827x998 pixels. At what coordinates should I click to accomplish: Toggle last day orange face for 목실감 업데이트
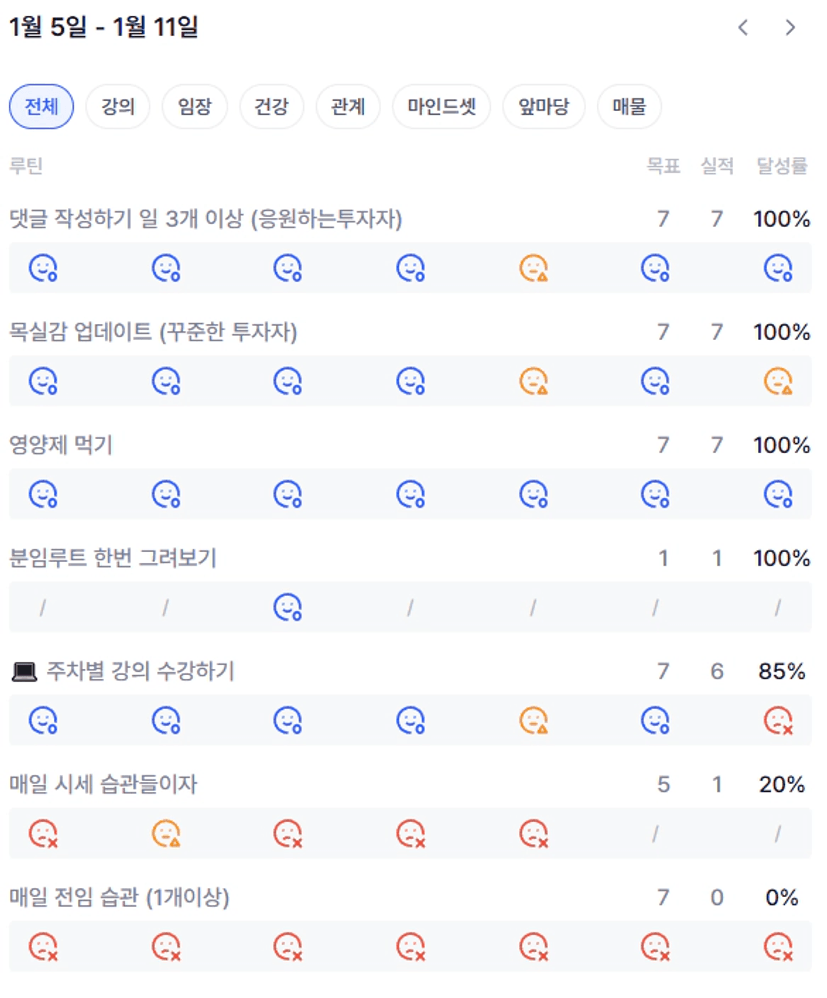pos(778,381)
